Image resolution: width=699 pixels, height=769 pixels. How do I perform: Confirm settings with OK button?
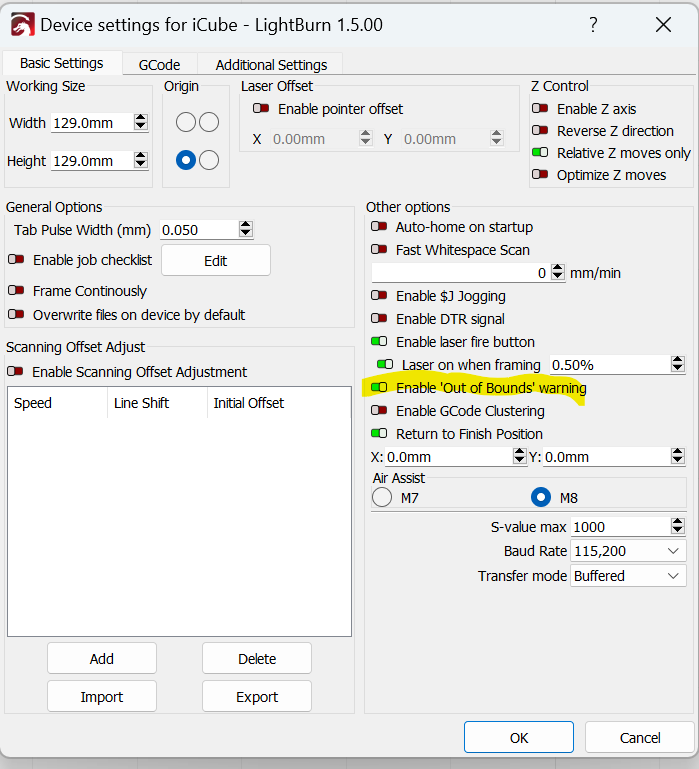click(x=519, y=738)
